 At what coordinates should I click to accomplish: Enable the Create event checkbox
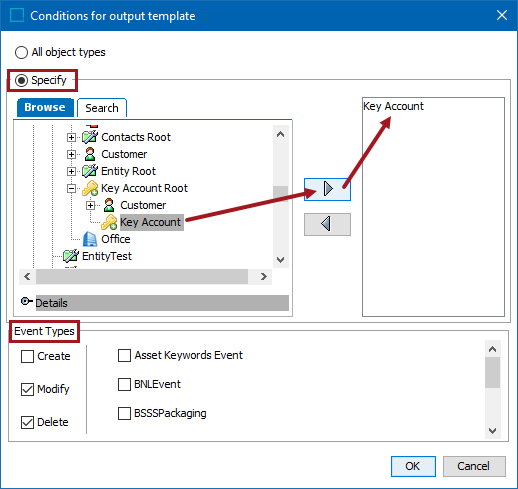(x=27, y=356)
